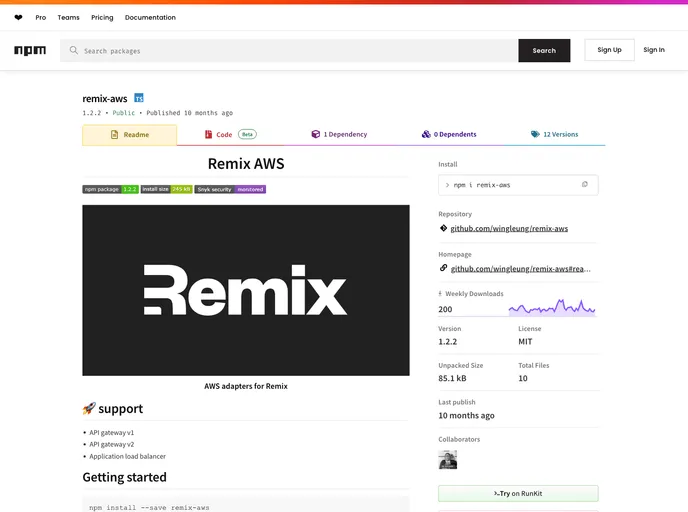Click the npm logo

30,50
